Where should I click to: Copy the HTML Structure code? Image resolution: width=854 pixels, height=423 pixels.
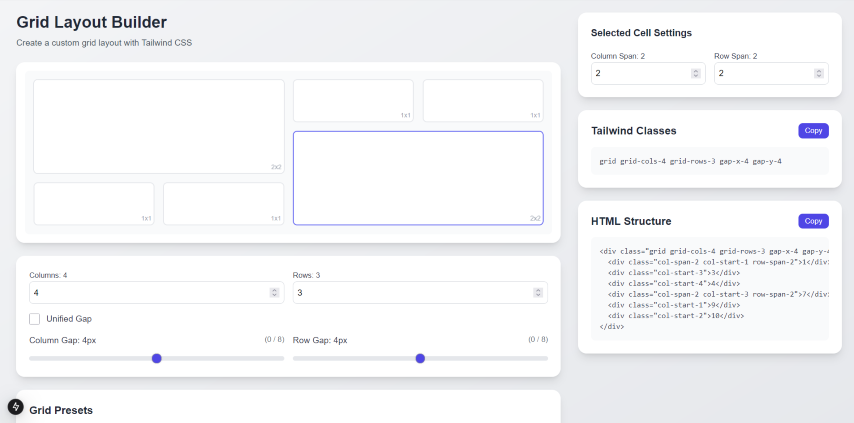[x=813, y=221]
